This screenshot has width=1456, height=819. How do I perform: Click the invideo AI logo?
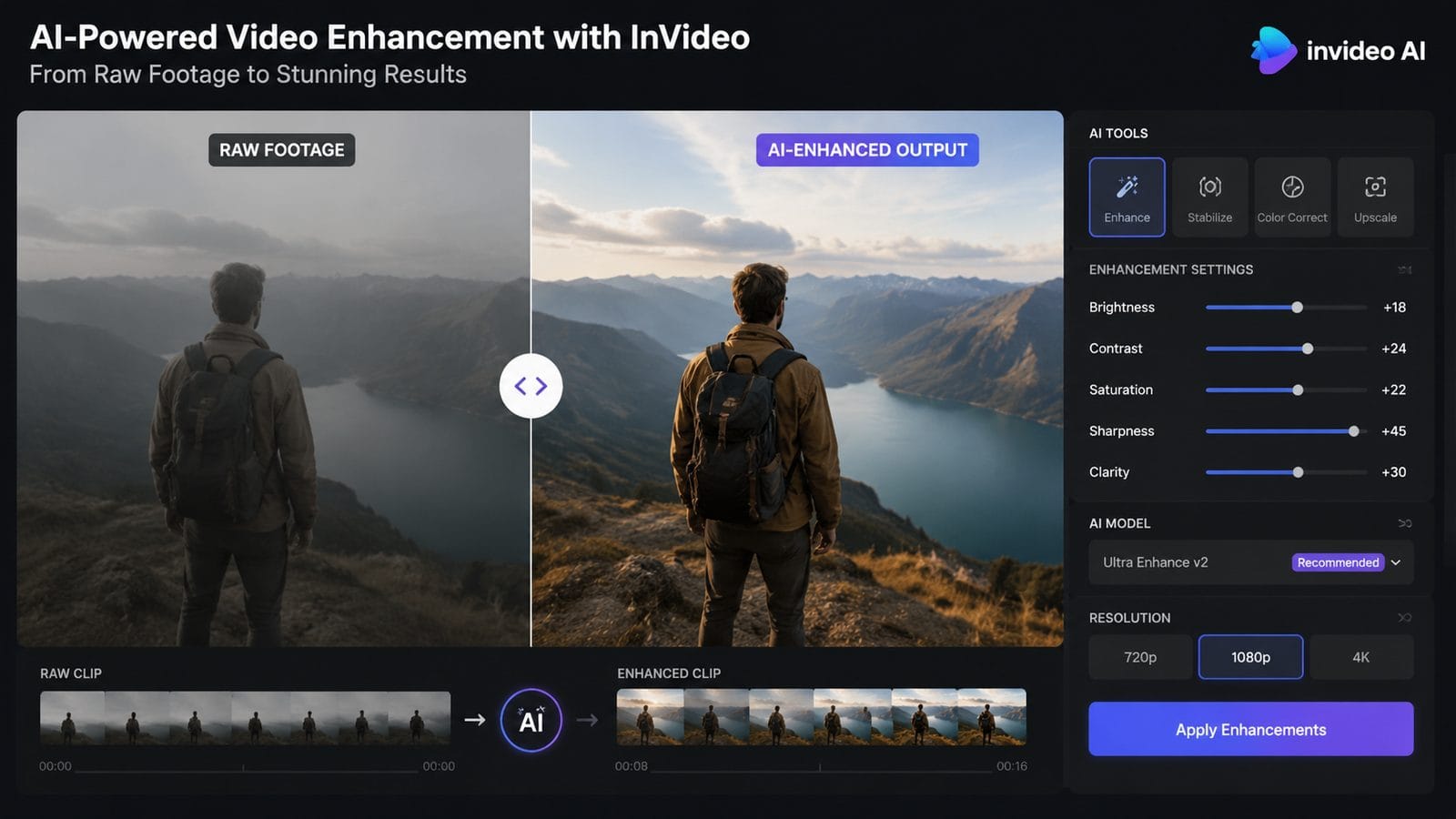(x=1338, y=50)
